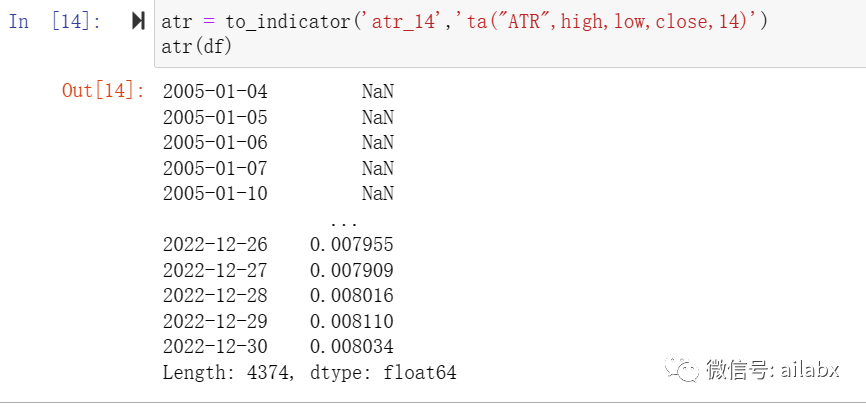Click the 2022-12-27 date row
The height and width of the screenshot is (407, 866).
click(215, 270)
